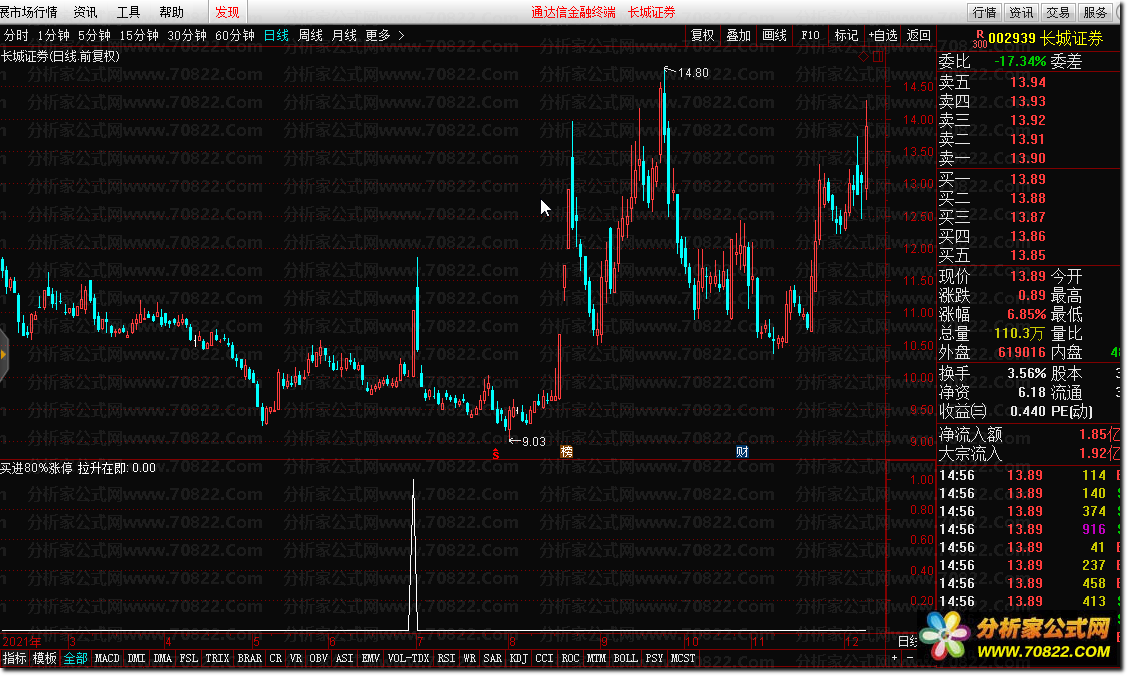Apply the OBV indicator
1129x676 pixels.
tap(319, 658)
